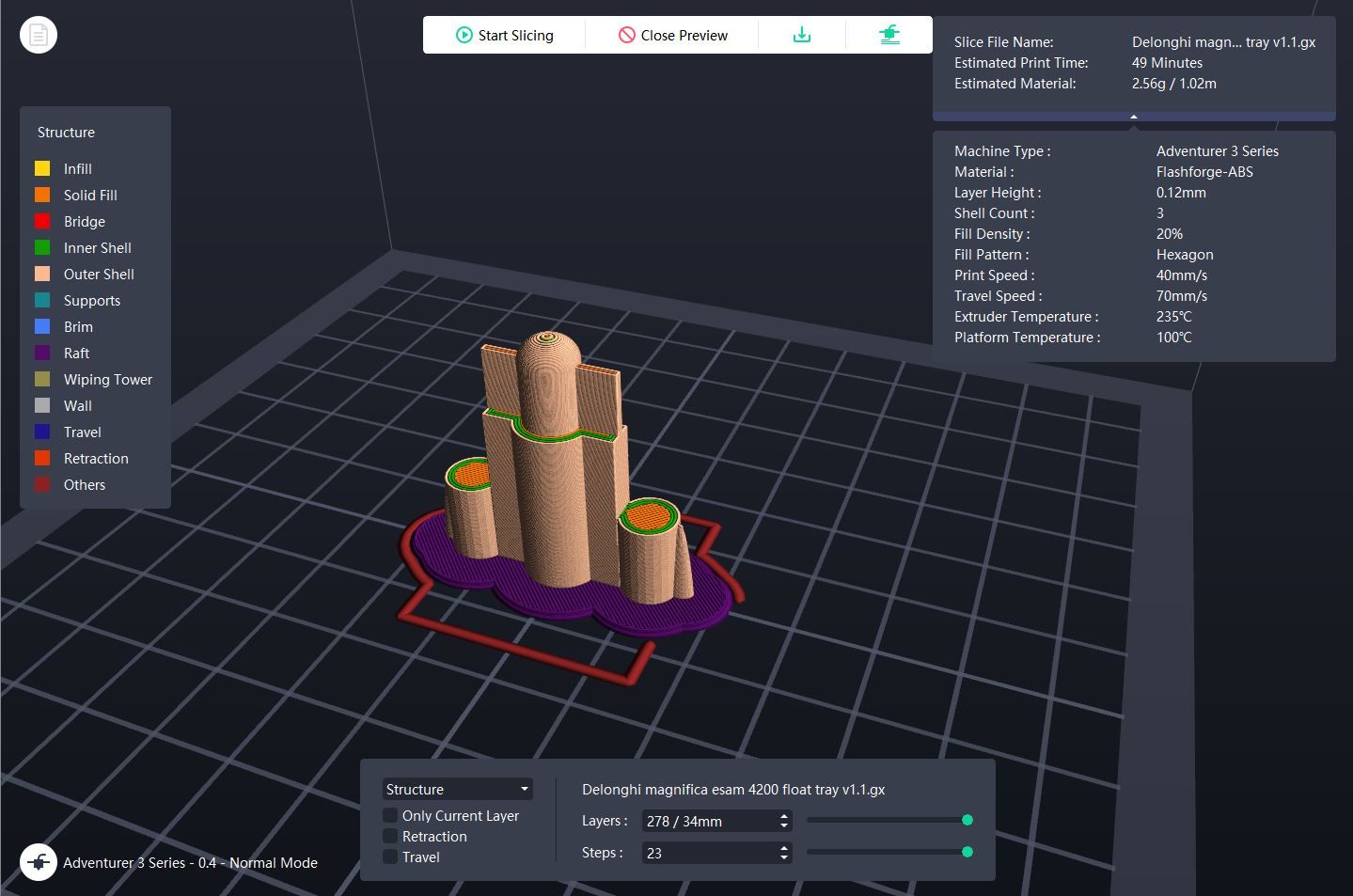Screen dimensions: 1353x896
Task: Enable the Travel checkbox
Action: click(x=390, y=857)
